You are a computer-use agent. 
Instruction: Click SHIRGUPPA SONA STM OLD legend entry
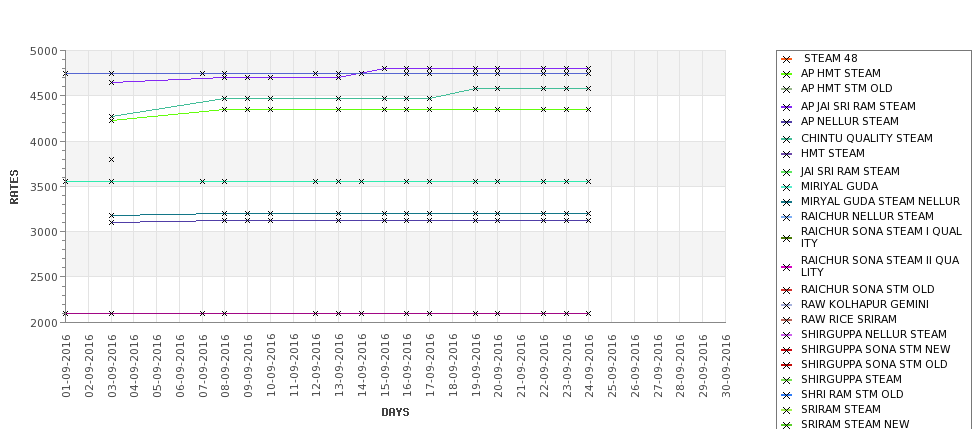click(874, 364)
